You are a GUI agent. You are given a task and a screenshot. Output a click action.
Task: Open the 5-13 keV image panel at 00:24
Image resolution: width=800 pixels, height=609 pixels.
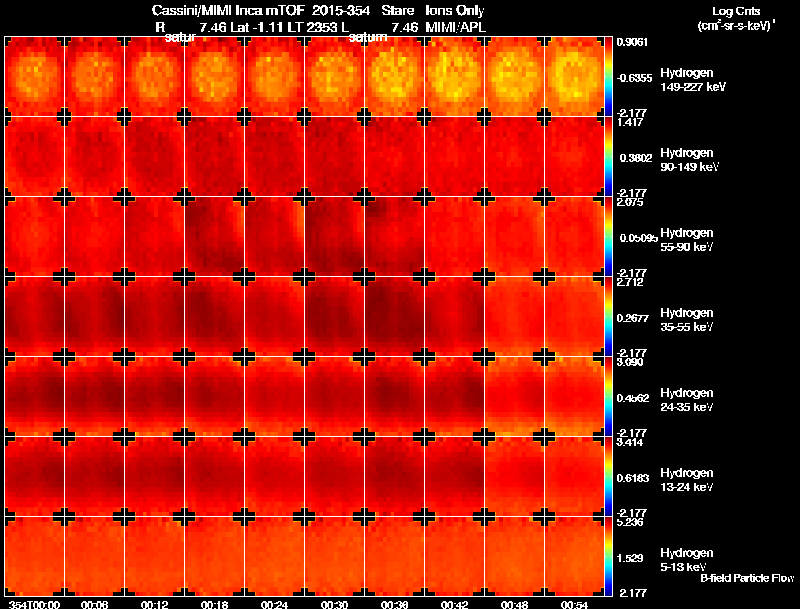coord(274,557)
